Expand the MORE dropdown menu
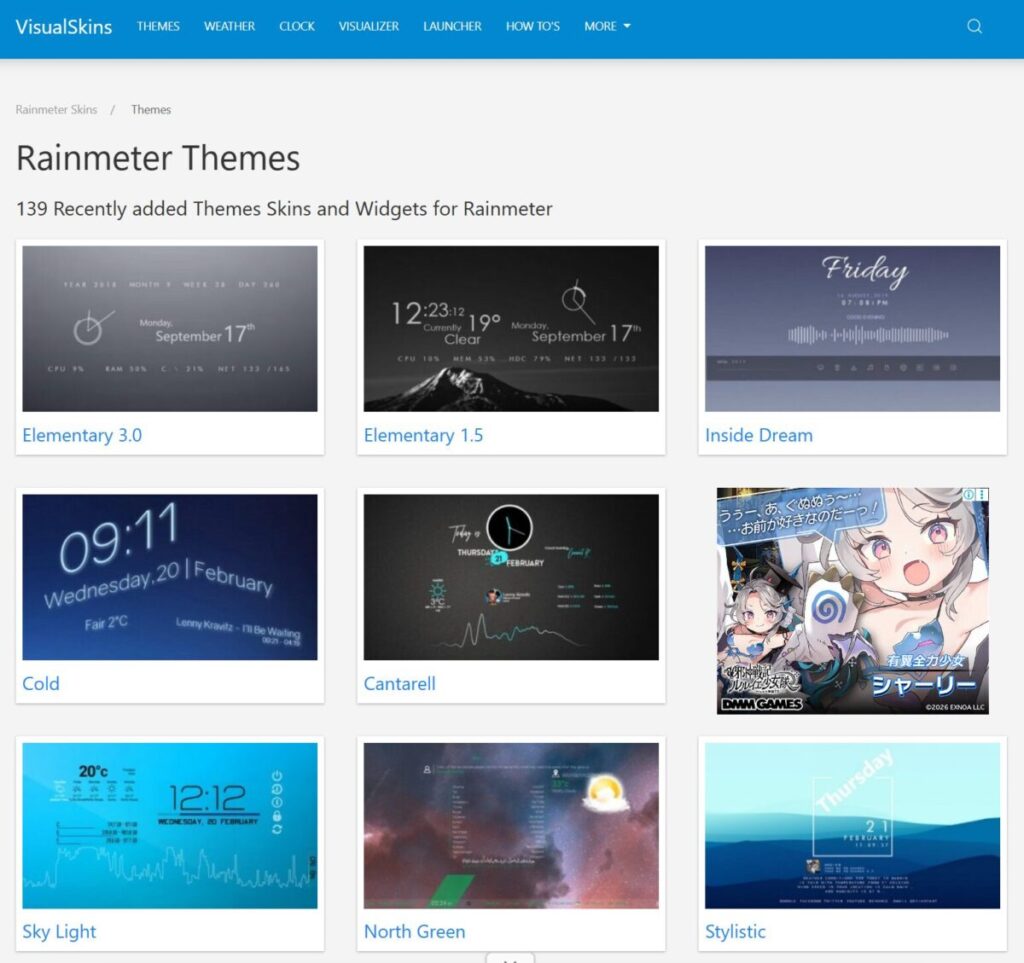Viewport: 1024px width, 963px height. pos(607,26)
